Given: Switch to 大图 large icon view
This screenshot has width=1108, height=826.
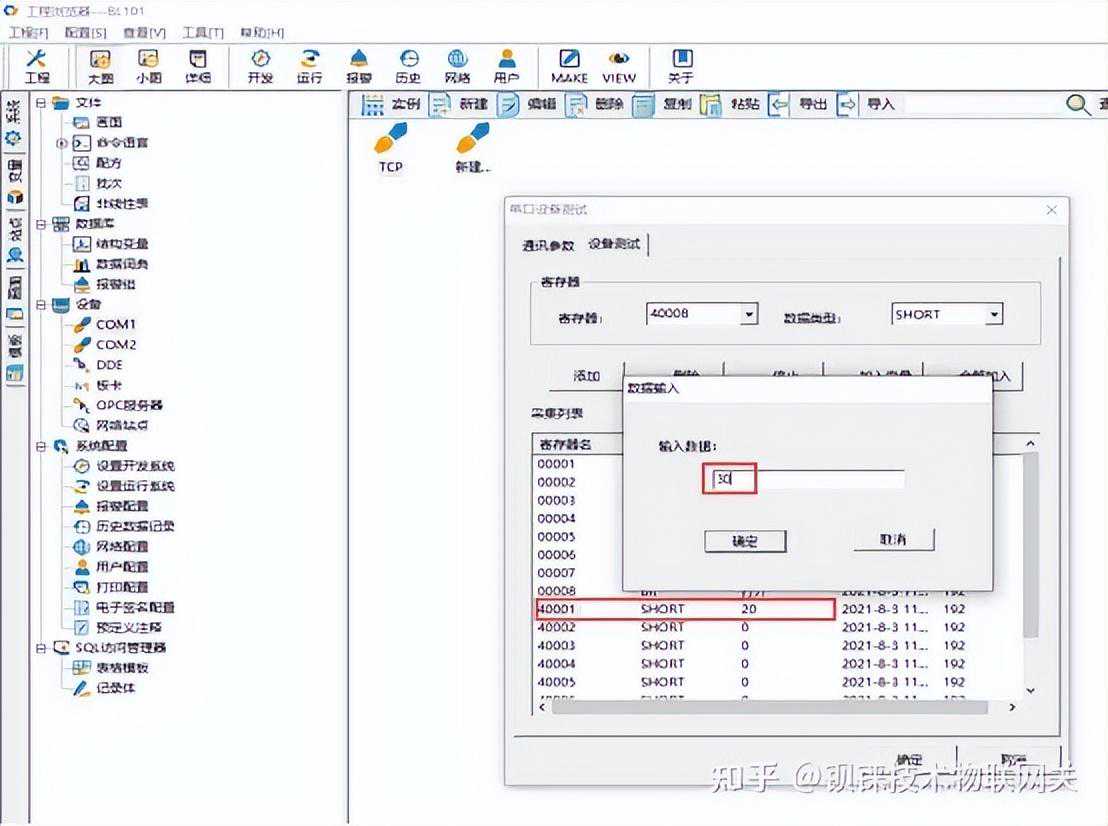Looking at the screenshot, I should click(100, 66).
